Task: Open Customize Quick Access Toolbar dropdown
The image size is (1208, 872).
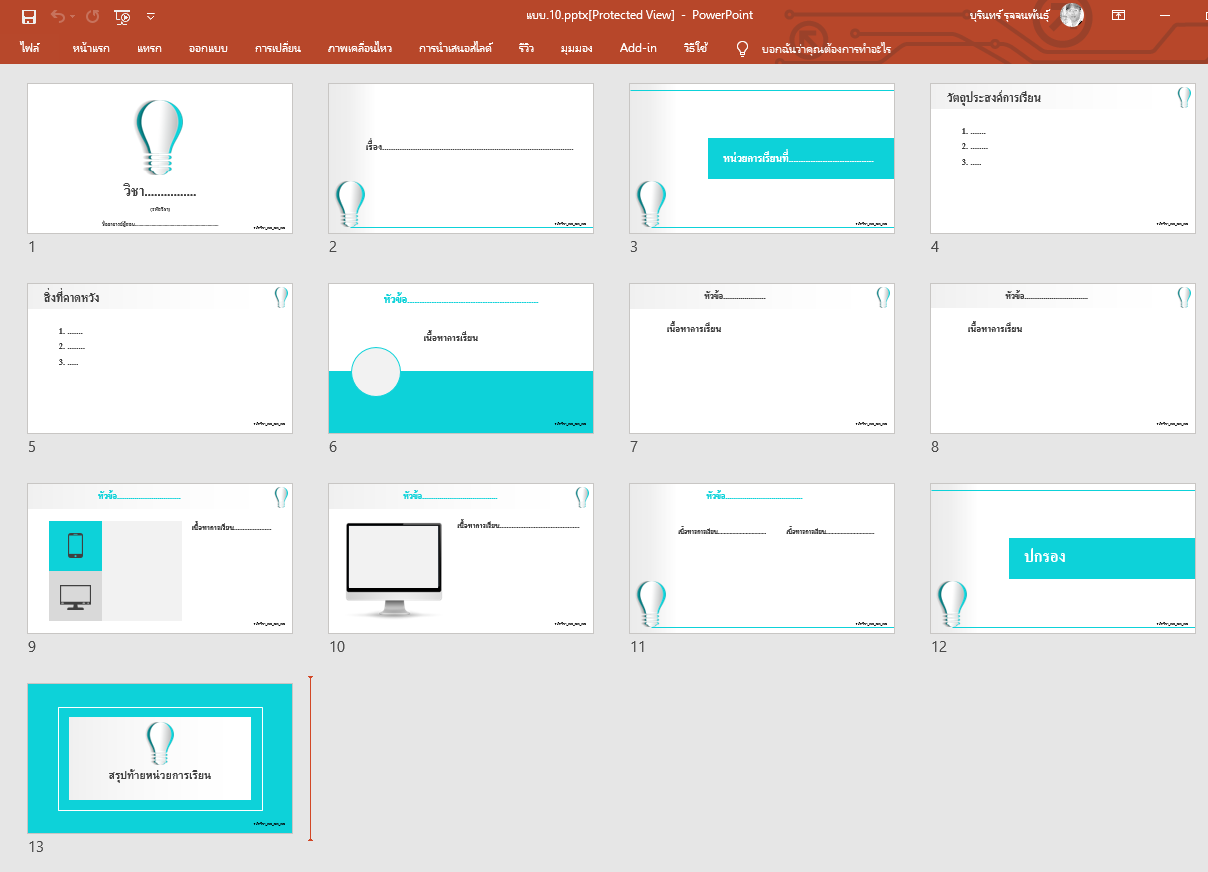Action: 151,16
